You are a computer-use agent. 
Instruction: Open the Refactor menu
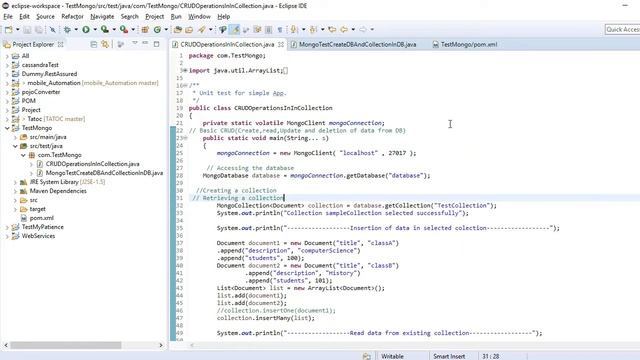[72, 16]
